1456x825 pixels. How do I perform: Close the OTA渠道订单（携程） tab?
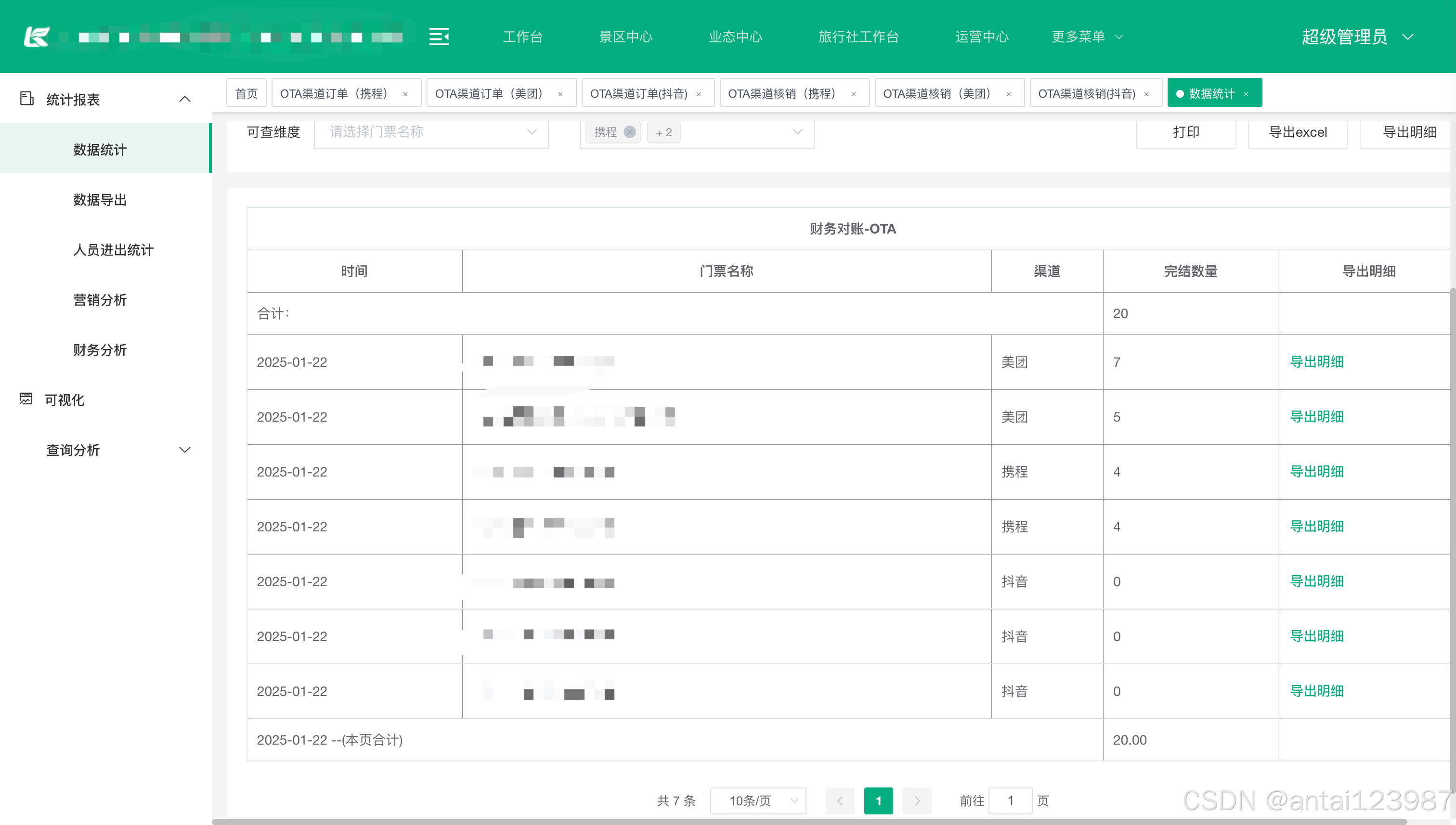point(405,94)
